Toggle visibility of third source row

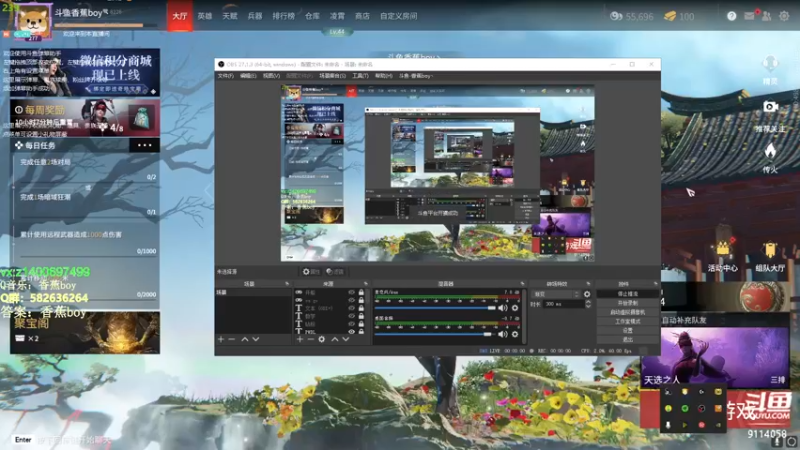[352, 308]
